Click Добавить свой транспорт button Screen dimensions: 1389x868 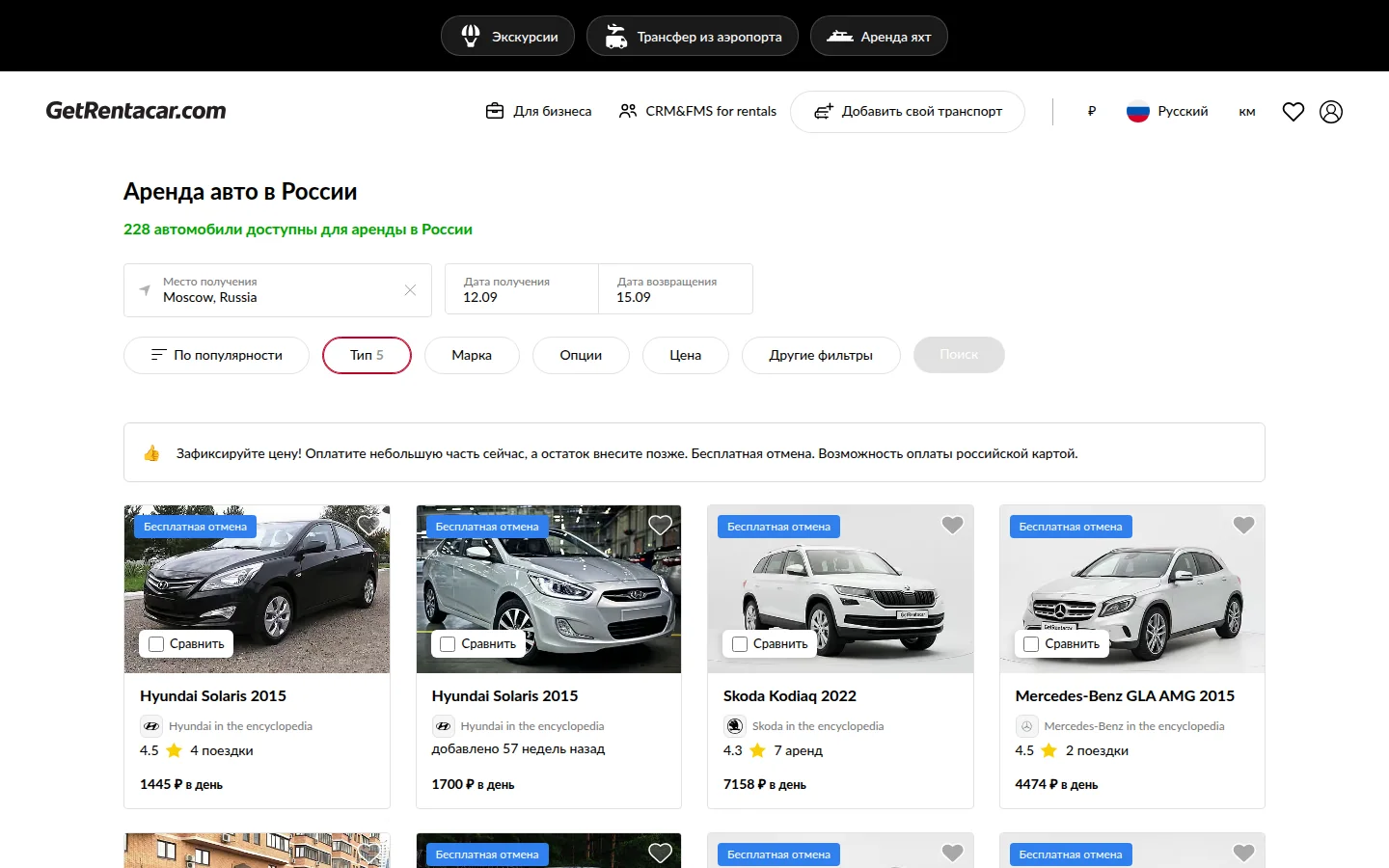click(908, 112)
